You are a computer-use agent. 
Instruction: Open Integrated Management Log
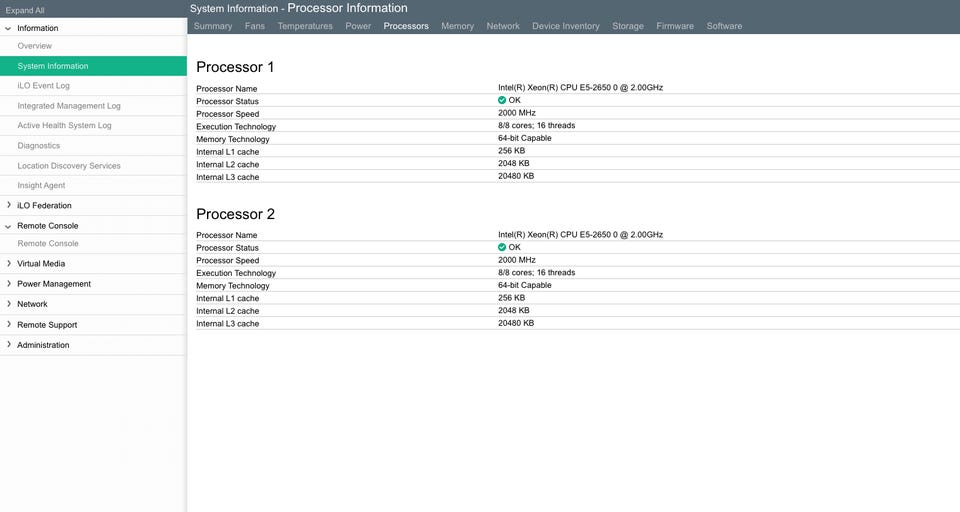coord(69,106)
